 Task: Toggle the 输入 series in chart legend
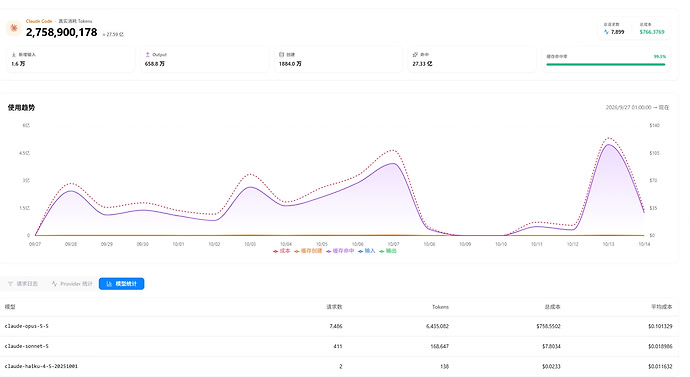(366, 251)
